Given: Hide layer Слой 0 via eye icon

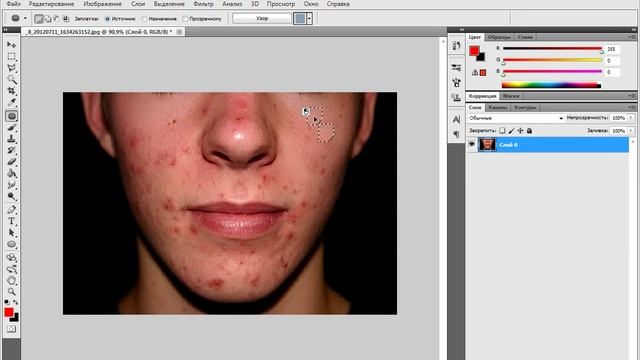Looking at the screenshot, I should pyautogui.click(x=472, y=144).
